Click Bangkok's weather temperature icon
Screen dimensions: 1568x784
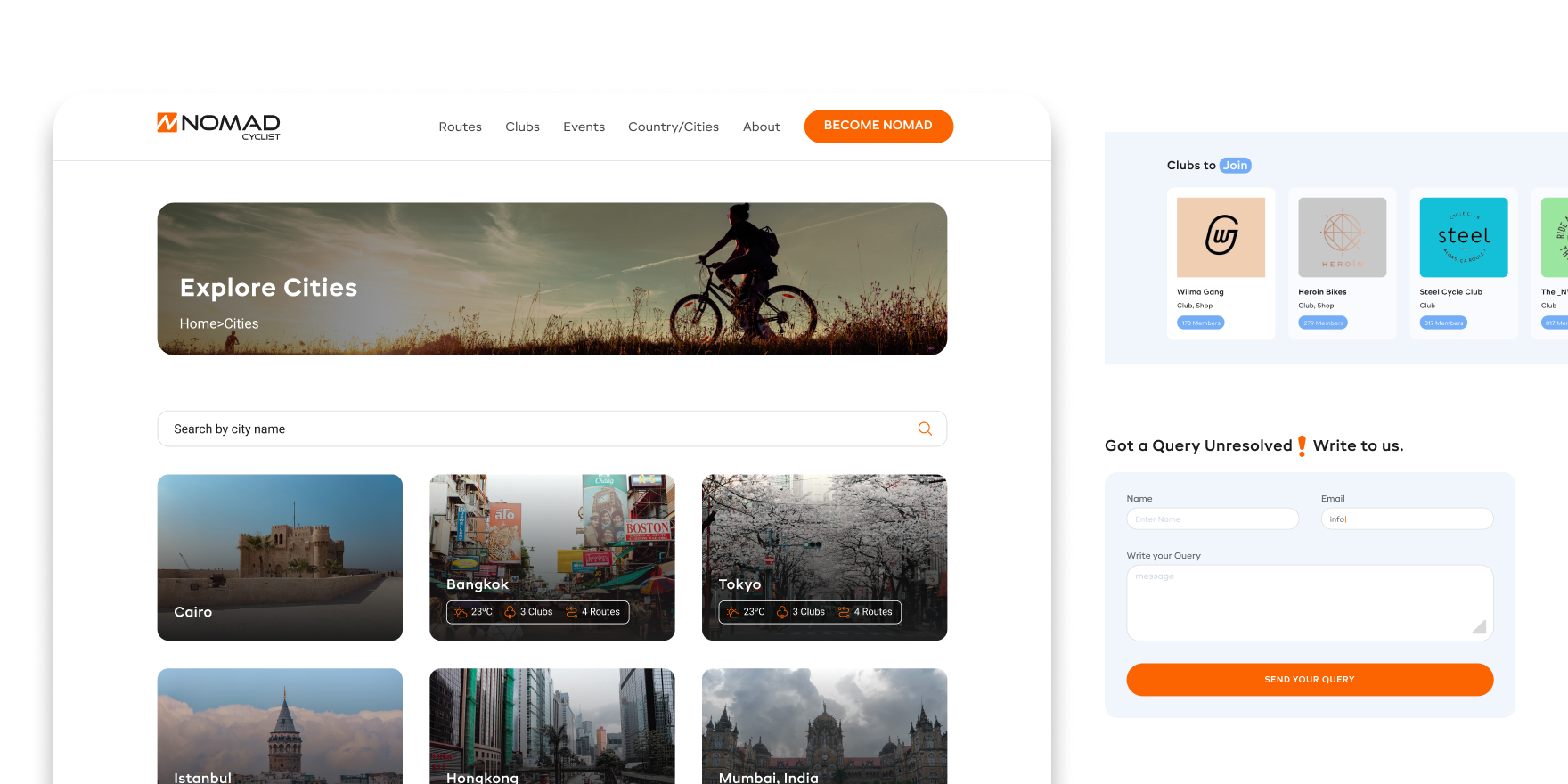[461, 612]
